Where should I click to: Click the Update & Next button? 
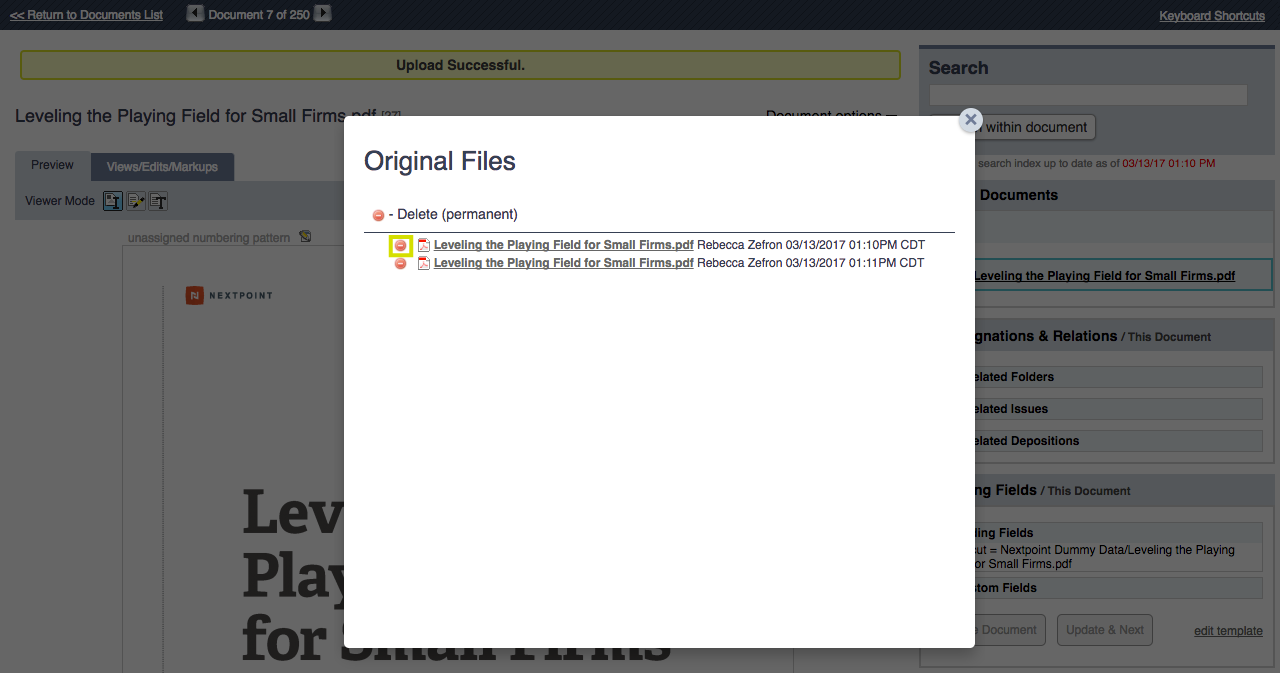[1105, 630]
